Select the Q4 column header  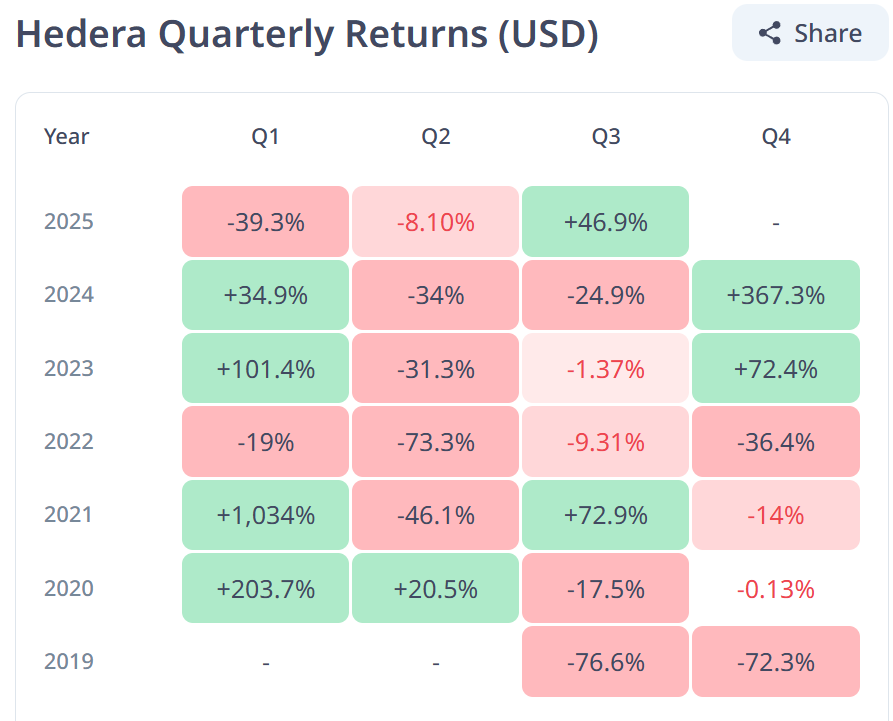[774, 136]
